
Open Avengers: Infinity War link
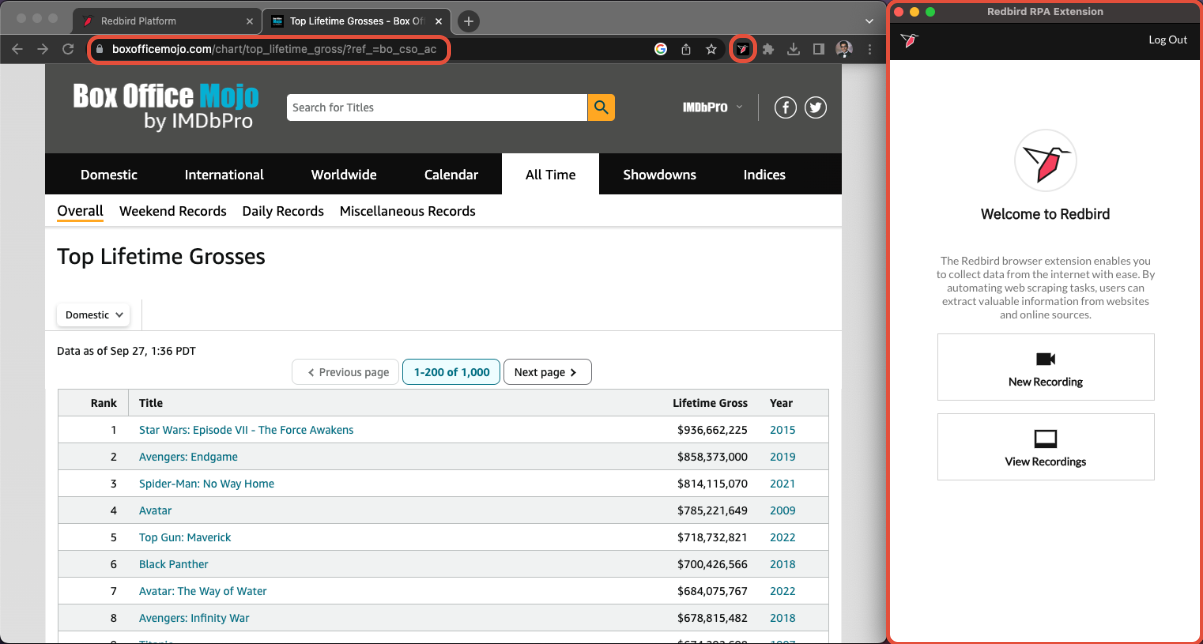(x=193, y=618)
